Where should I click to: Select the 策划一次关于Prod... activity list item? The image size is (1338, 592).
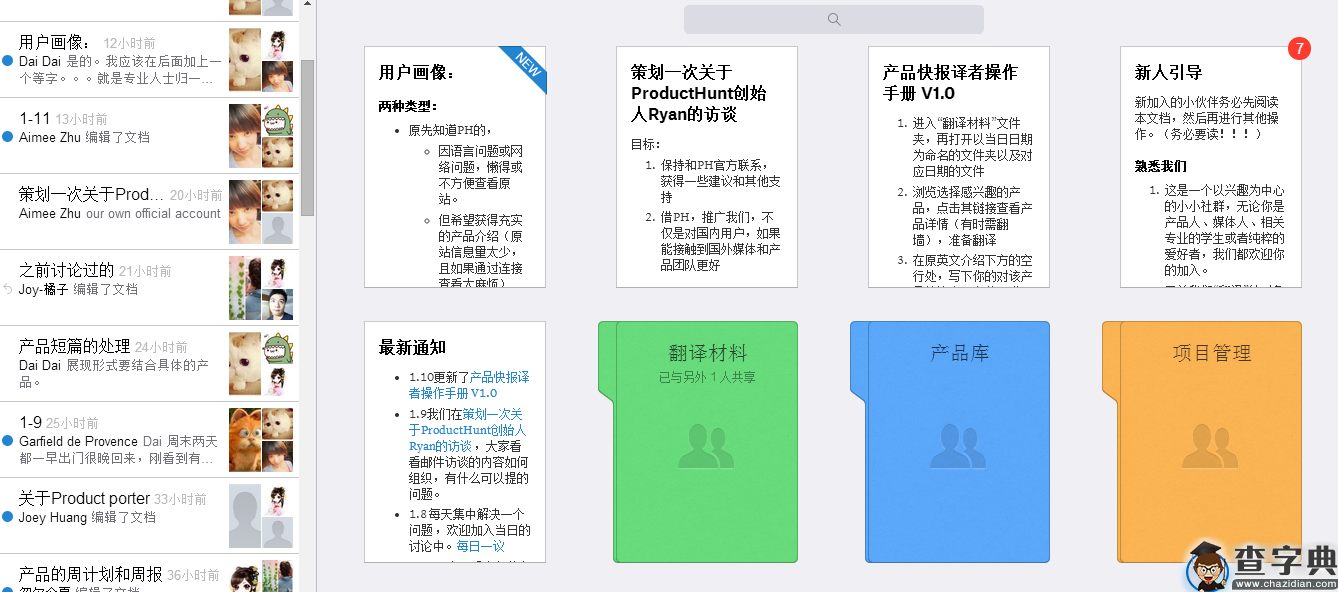tap(150, 212)
